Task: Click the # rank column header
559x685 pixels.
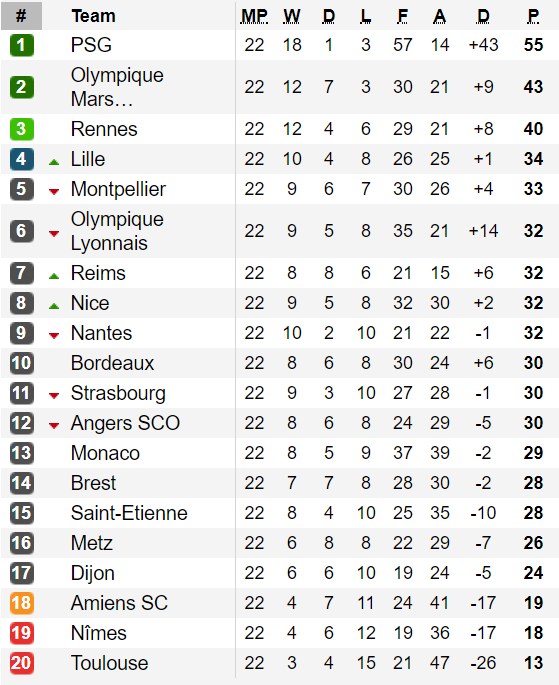Action: [21, 16]
